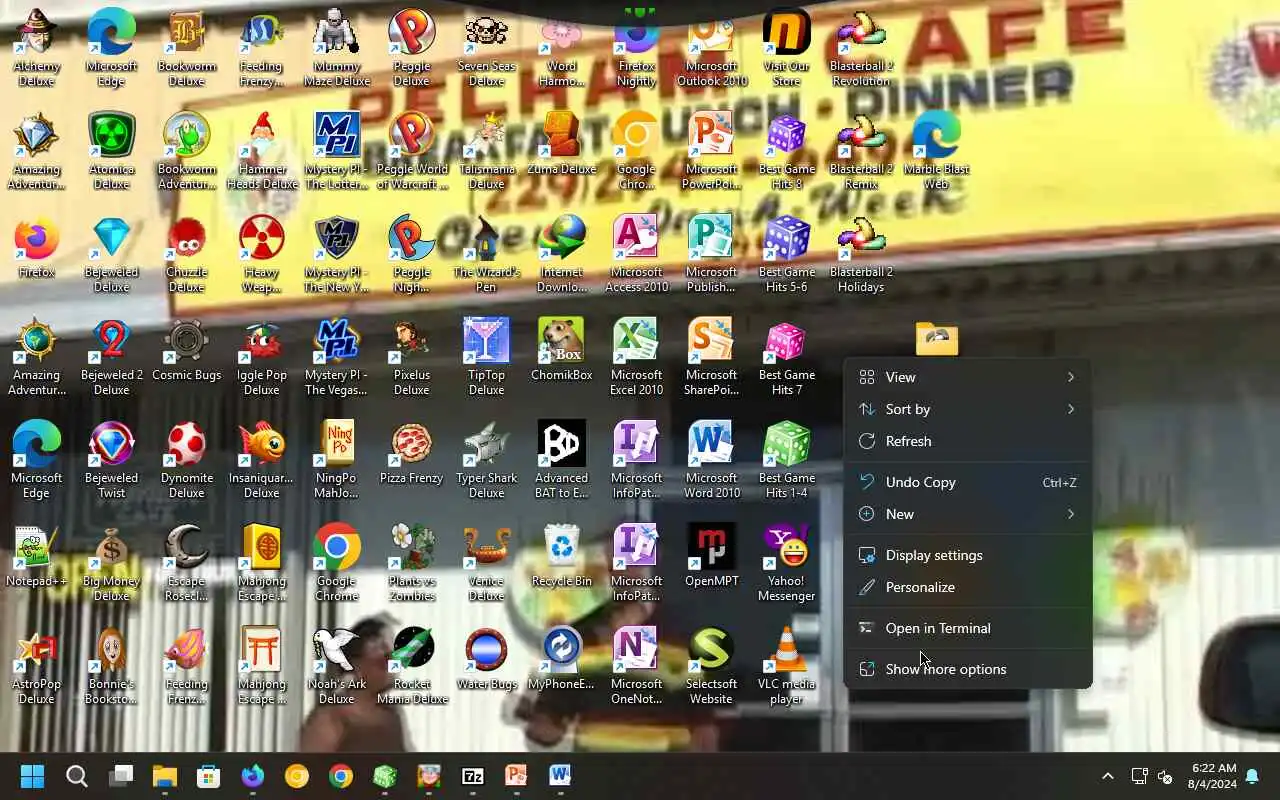Choose Personalize in the context menu
1280x800 pixels.
tap(967, 587)
